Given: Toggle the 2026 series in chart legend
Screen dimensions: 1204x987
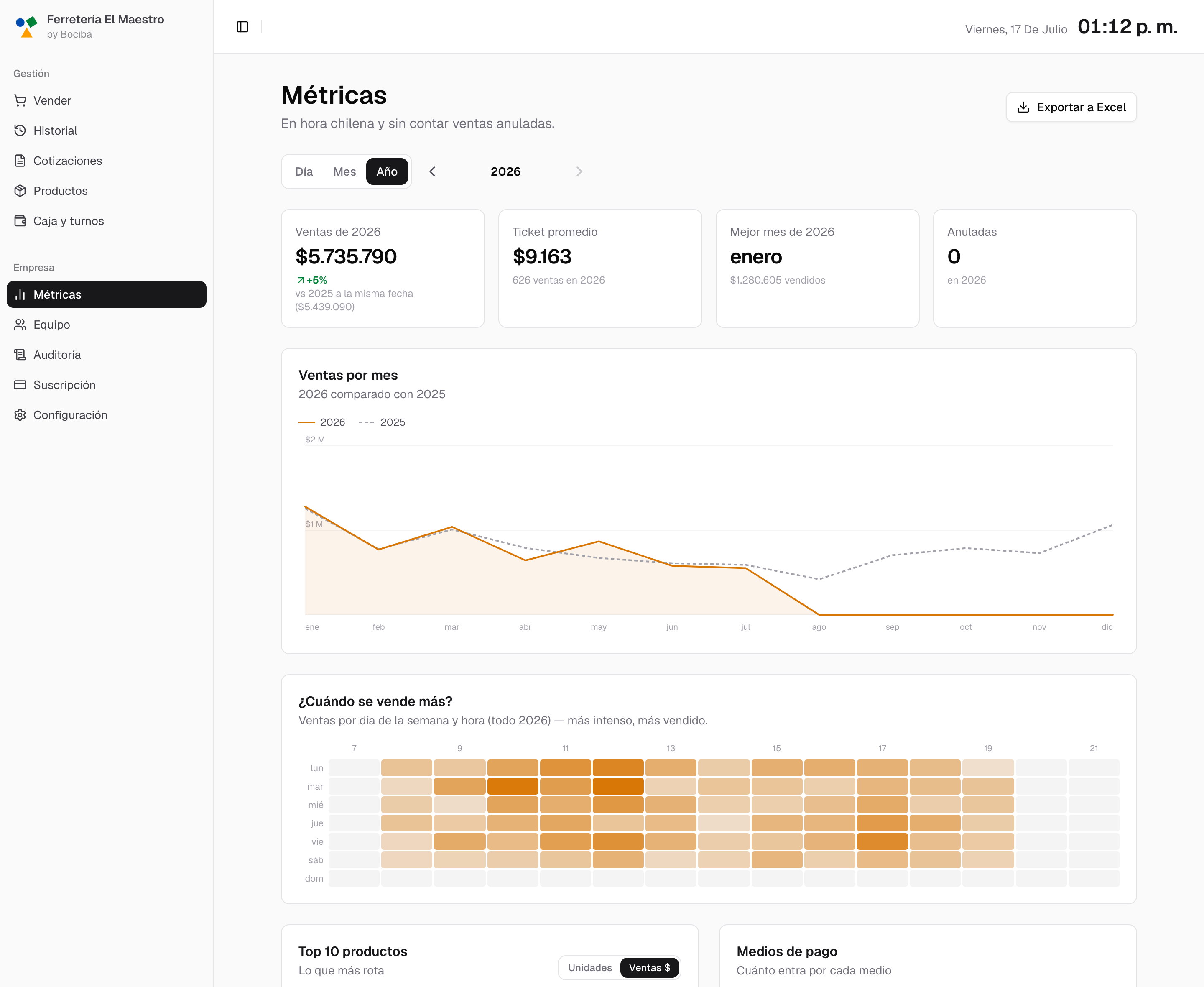Looking at the screenshot, I should click(321, 422).
